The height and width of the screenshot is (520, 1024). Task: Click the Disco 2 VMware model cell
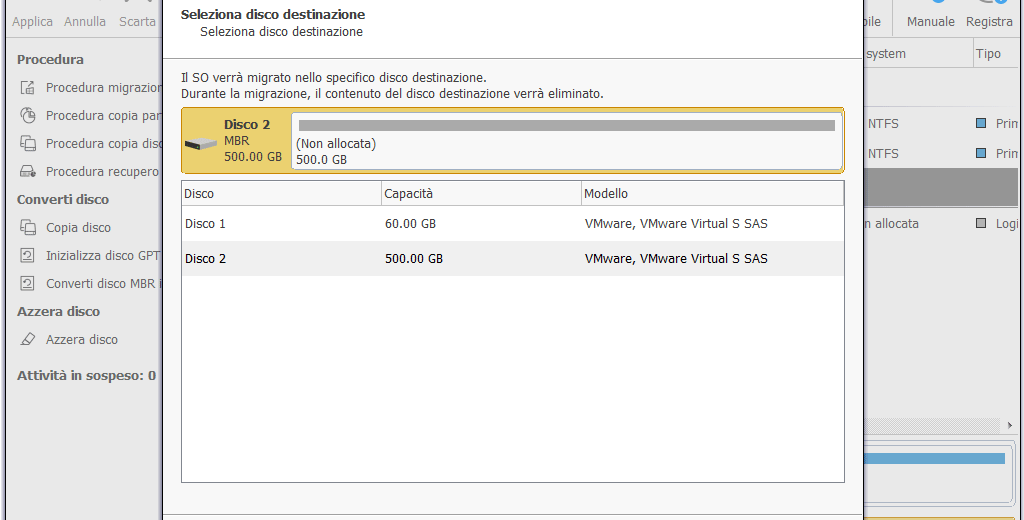pyautogui.click(x=676, y=259)
